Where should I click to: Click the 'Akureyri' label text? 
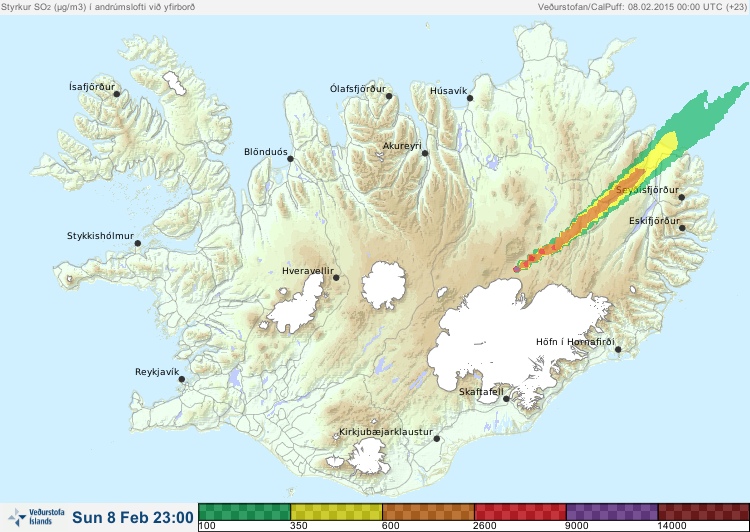[402, 146]
